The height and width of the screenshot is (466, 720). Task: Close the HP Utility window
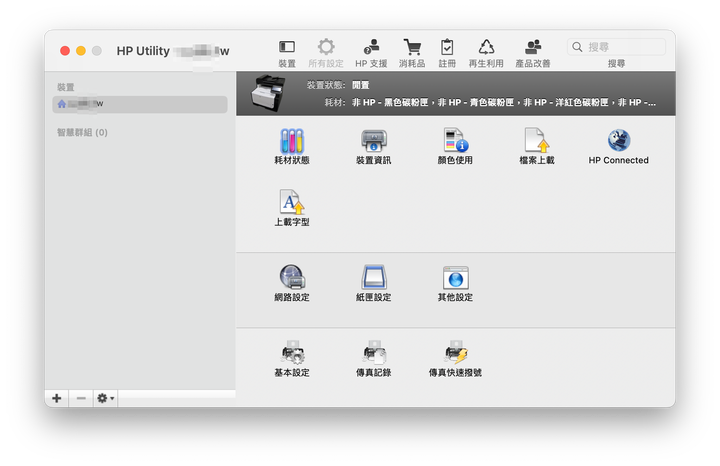pyautogui.click(x=65, y=51)
